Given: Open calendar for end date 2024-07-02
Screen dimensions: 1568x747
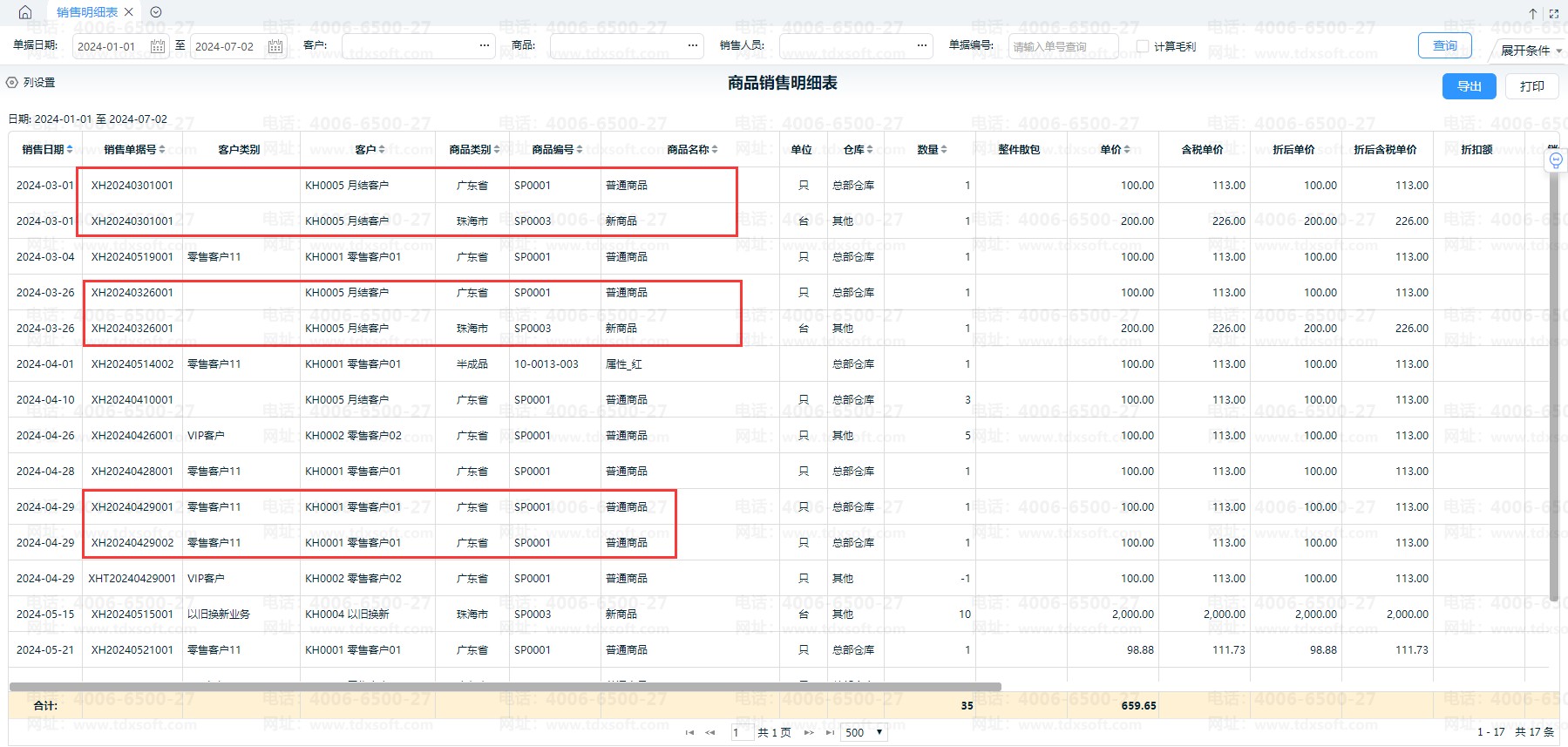Looking at the screenshot, I should click(275, 46).
